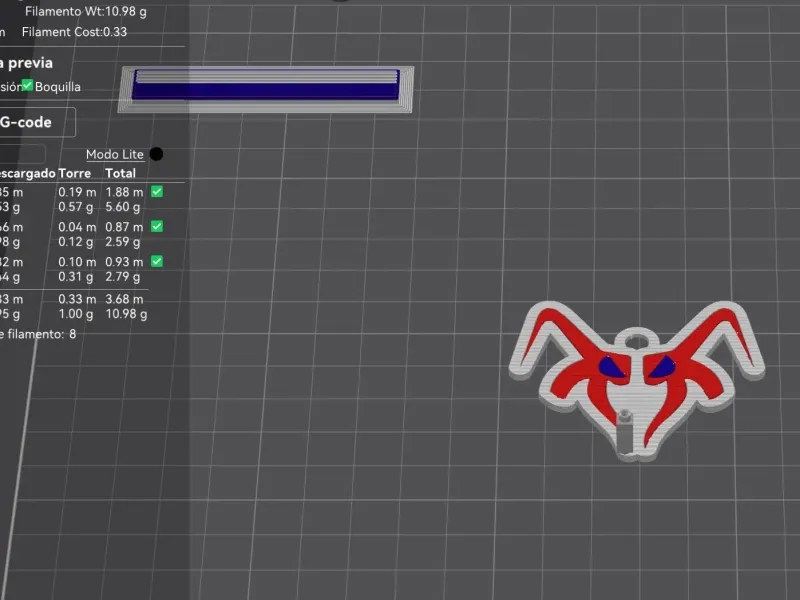Select the 0.10 m tower value
The height and width of the screenshot is (600, 800).
[x=77, y=262]
